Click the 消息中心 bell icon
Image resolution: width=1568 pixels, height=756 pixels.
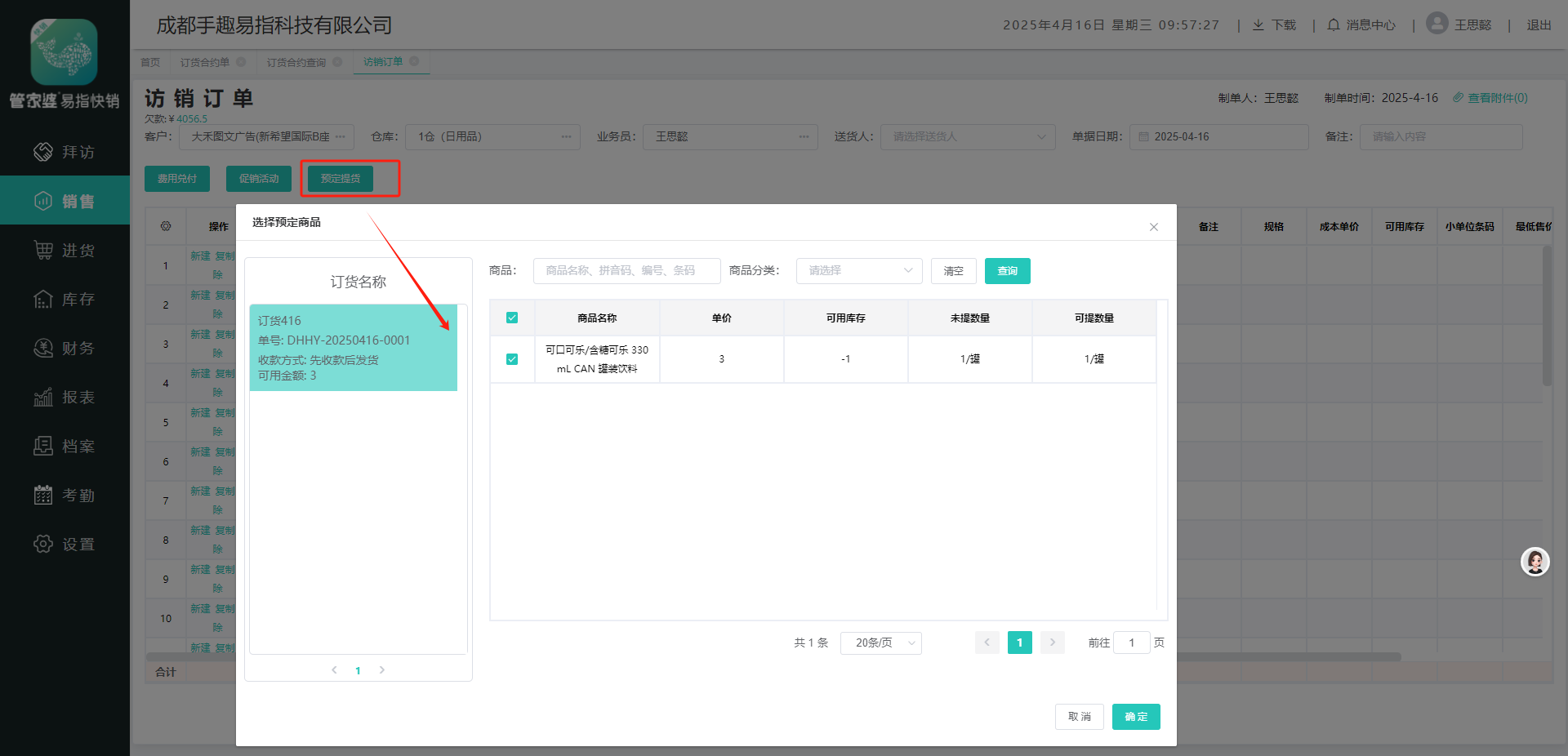pos(1334,25)
